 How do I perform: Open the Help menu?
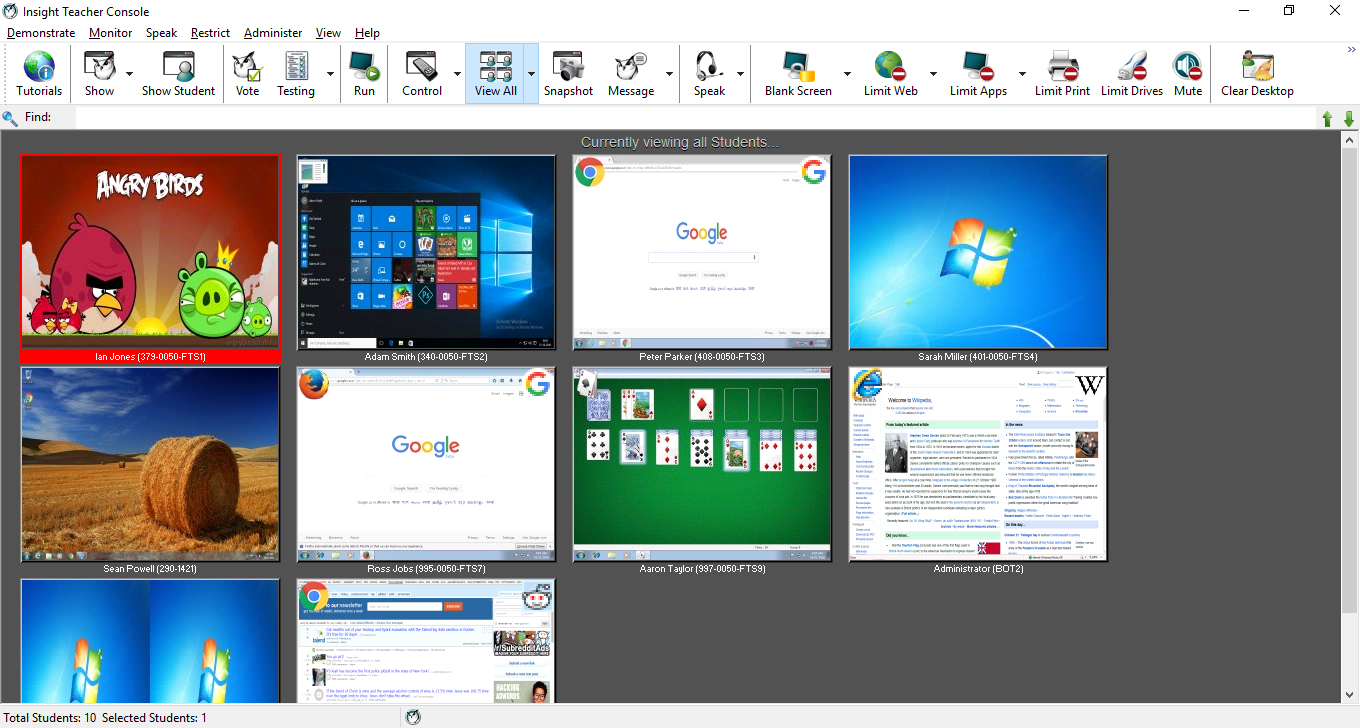pos(367,33)
